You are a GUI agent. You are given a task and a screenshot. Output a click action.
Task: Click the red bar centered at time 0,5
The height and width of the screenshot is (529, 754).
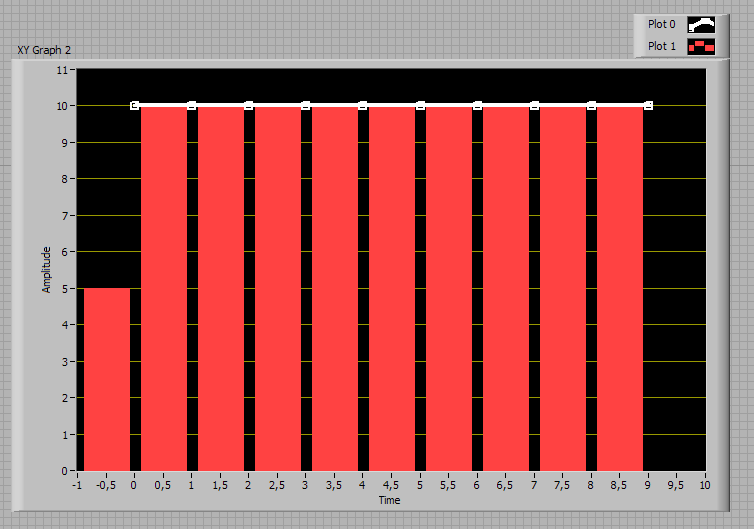(x=164, y=289)
